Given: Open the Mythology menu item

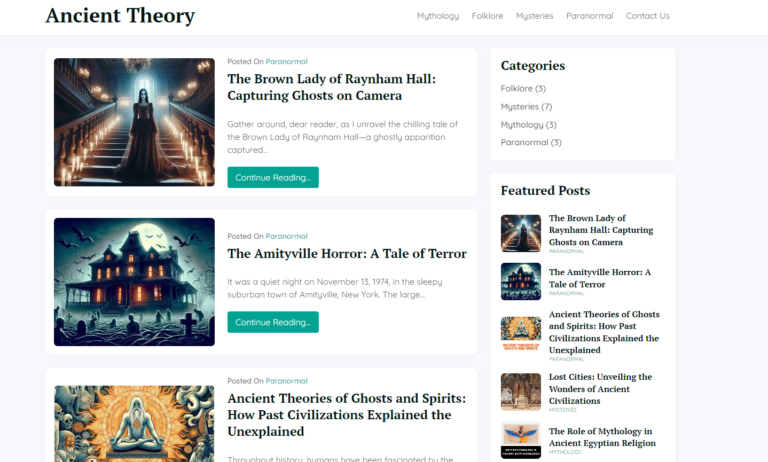Looking at the screenshot, I should [x=438, y=16].
